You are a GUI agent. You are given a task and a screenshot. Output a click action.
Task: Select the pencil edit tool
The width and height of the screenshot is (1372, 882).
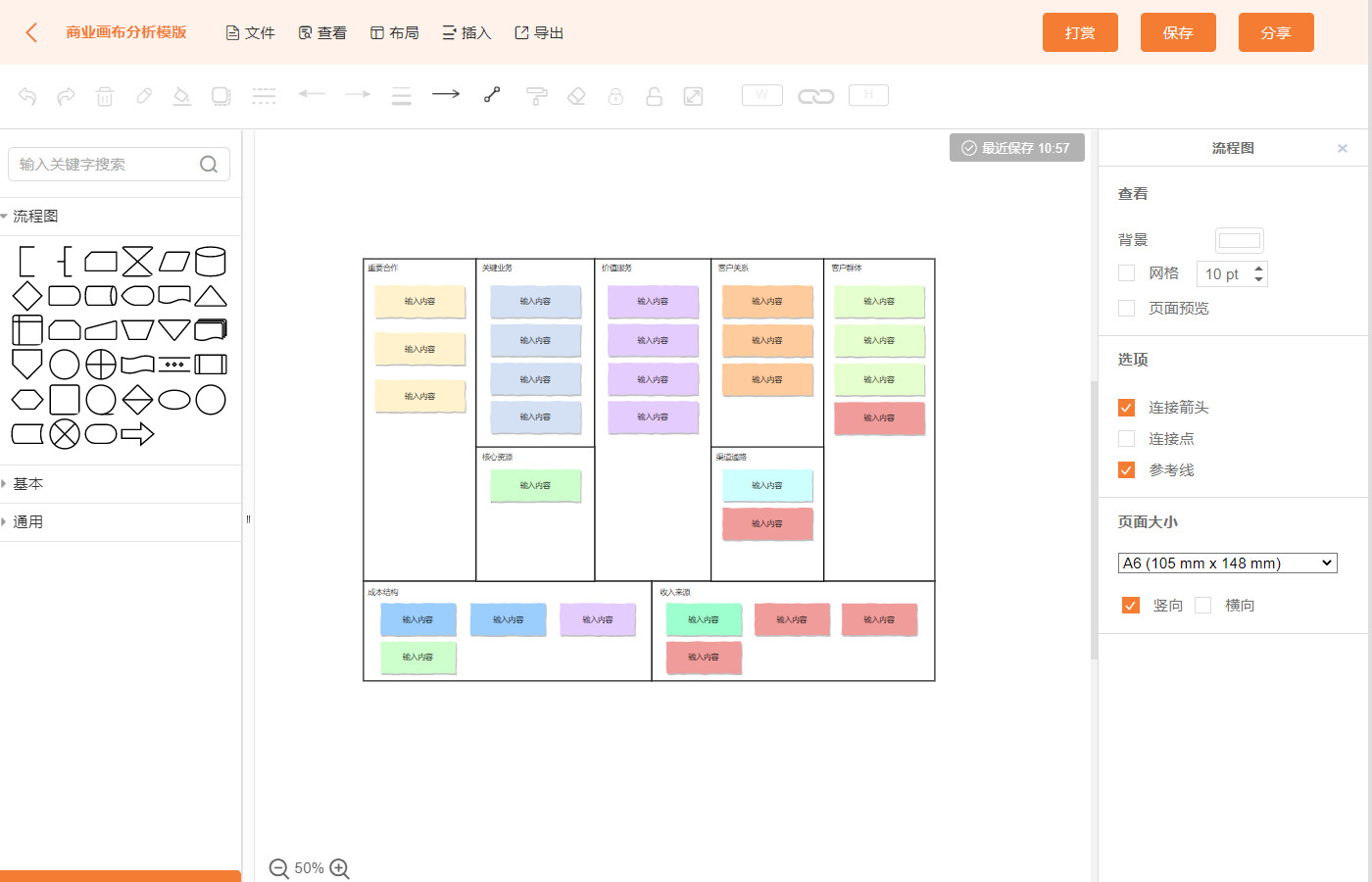tap(144, 96)
